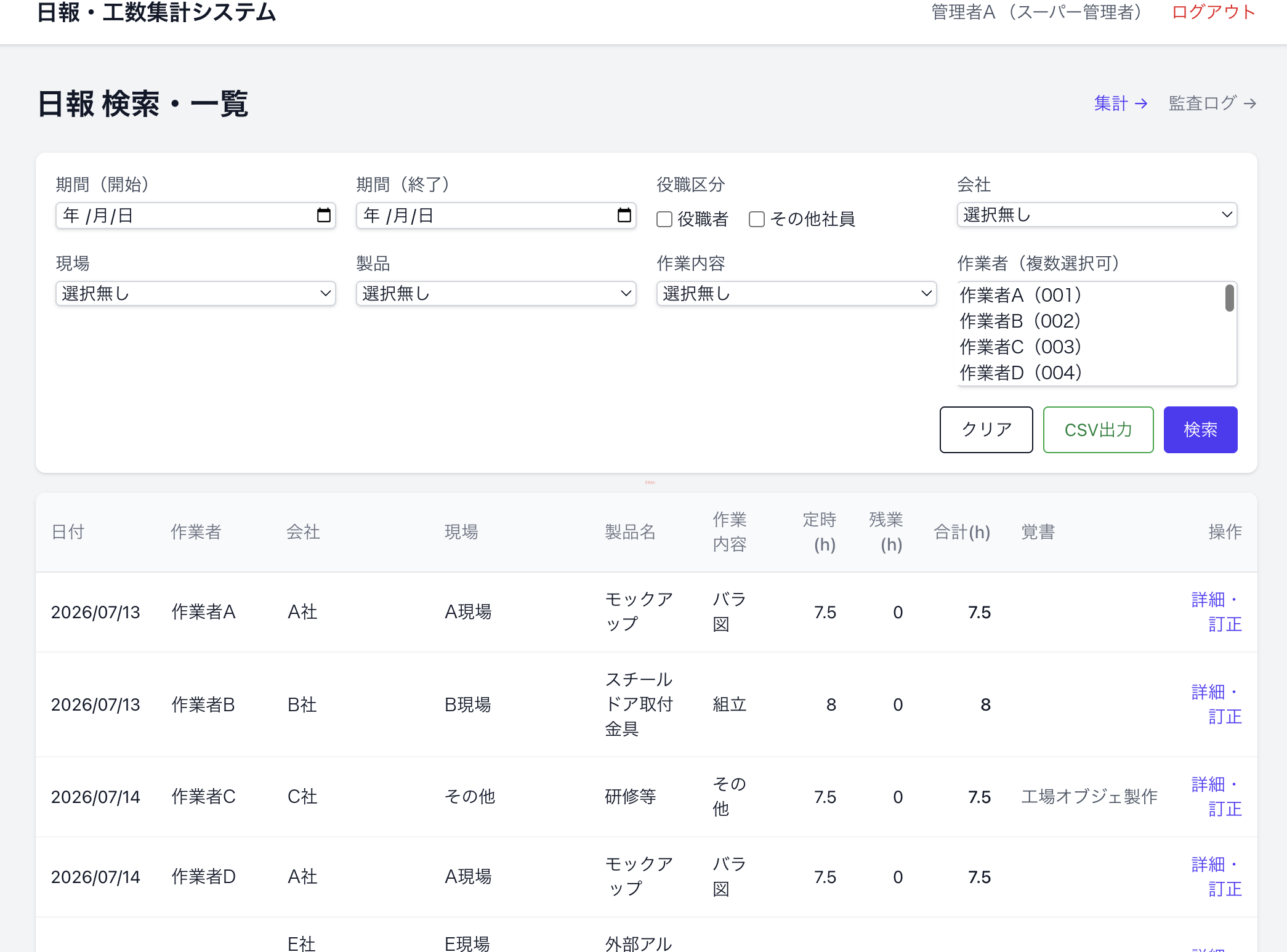Click 2026/07/13 date in 作業者B row
1287x952 pixels.
point(95,704)
